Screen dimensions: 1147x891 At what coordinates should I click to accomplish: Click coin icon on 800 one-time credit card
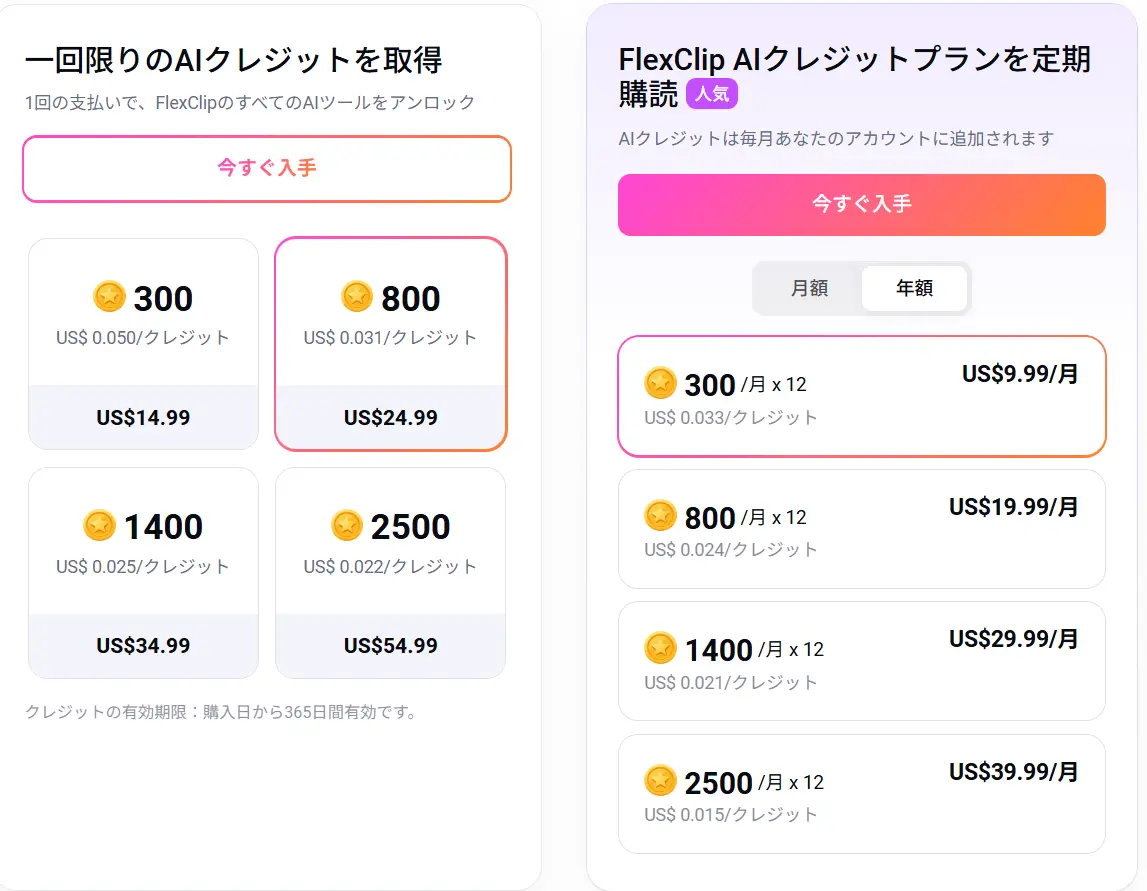coord(357,296)
